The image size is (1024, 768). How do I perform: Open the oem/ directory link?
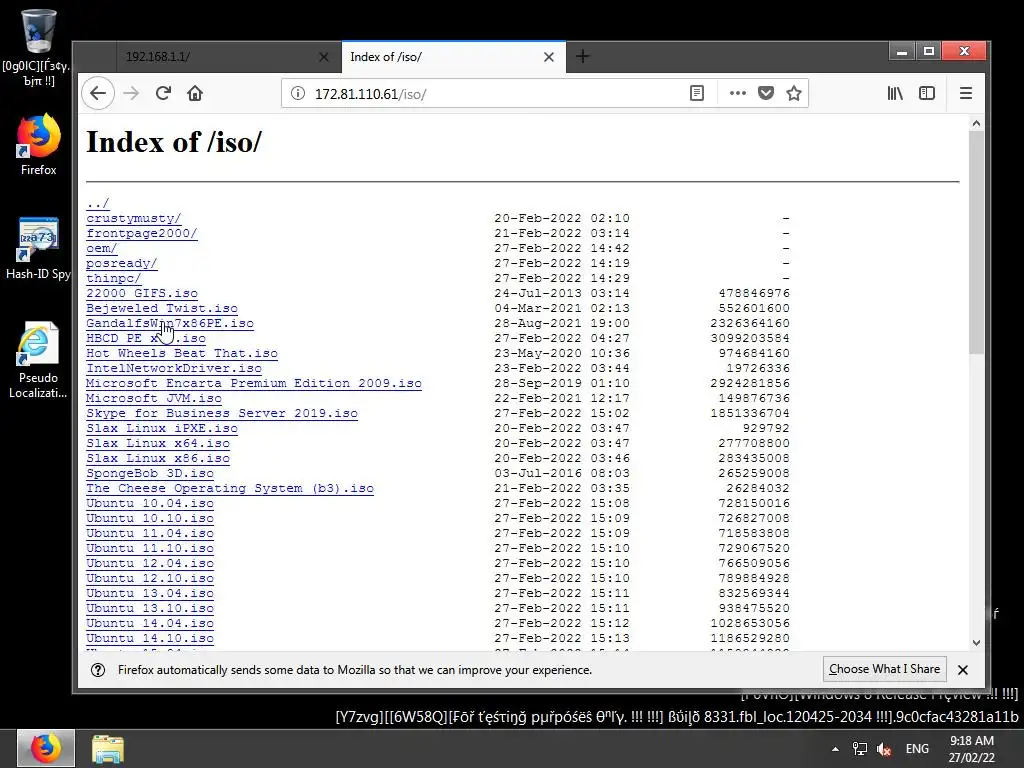point(102,248)
